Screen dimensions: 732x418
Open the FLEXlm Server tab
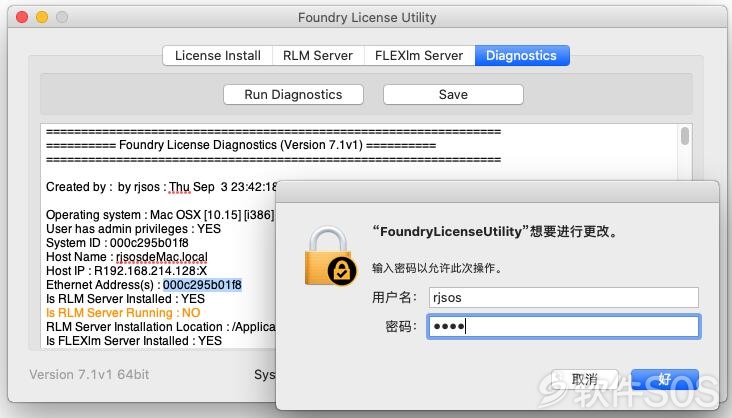point(419,56)
